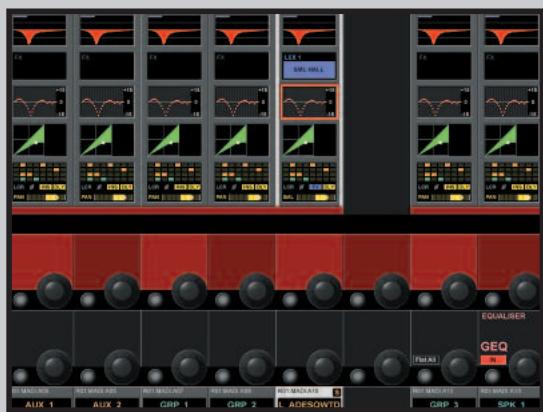Open the empty FX slot on AUX 1
This screenshot has height=412, width=543.
39,66
